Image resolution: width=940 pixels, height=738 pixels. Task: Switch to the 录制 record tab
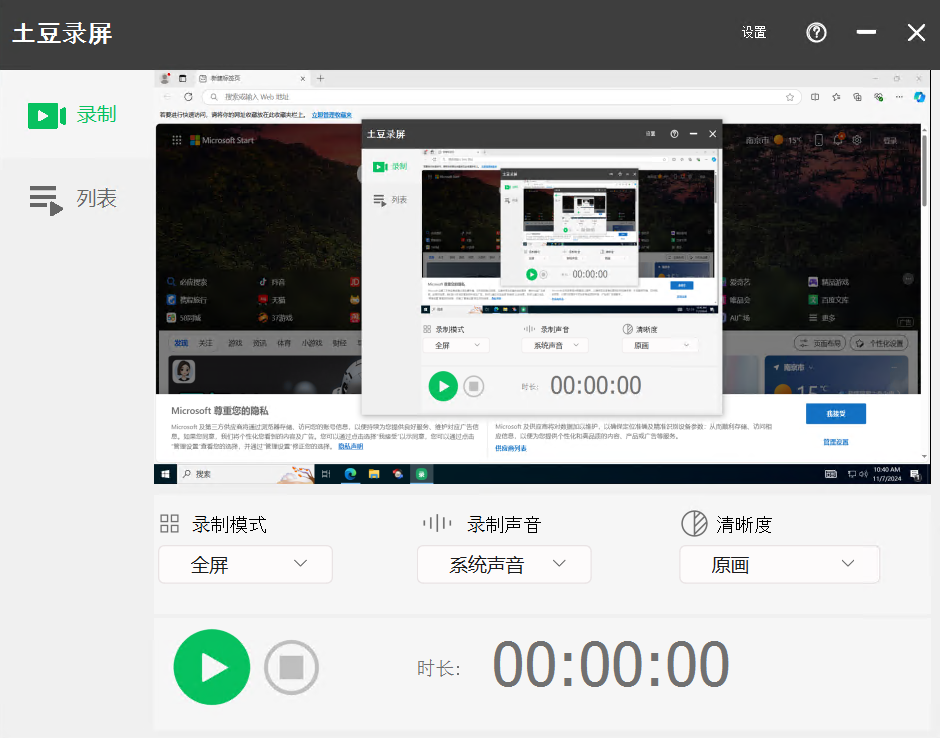(x=72, y=115)
